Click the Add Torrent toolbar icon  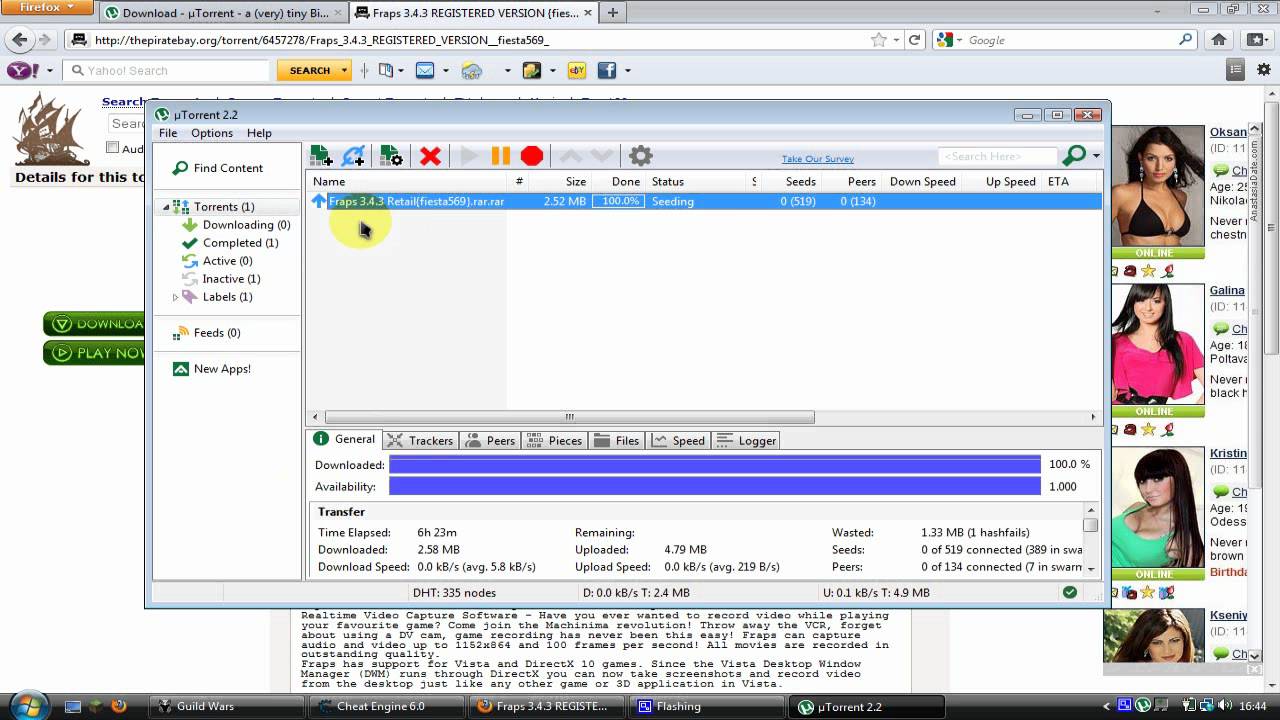pyautogui.click(x=321, y=156)
